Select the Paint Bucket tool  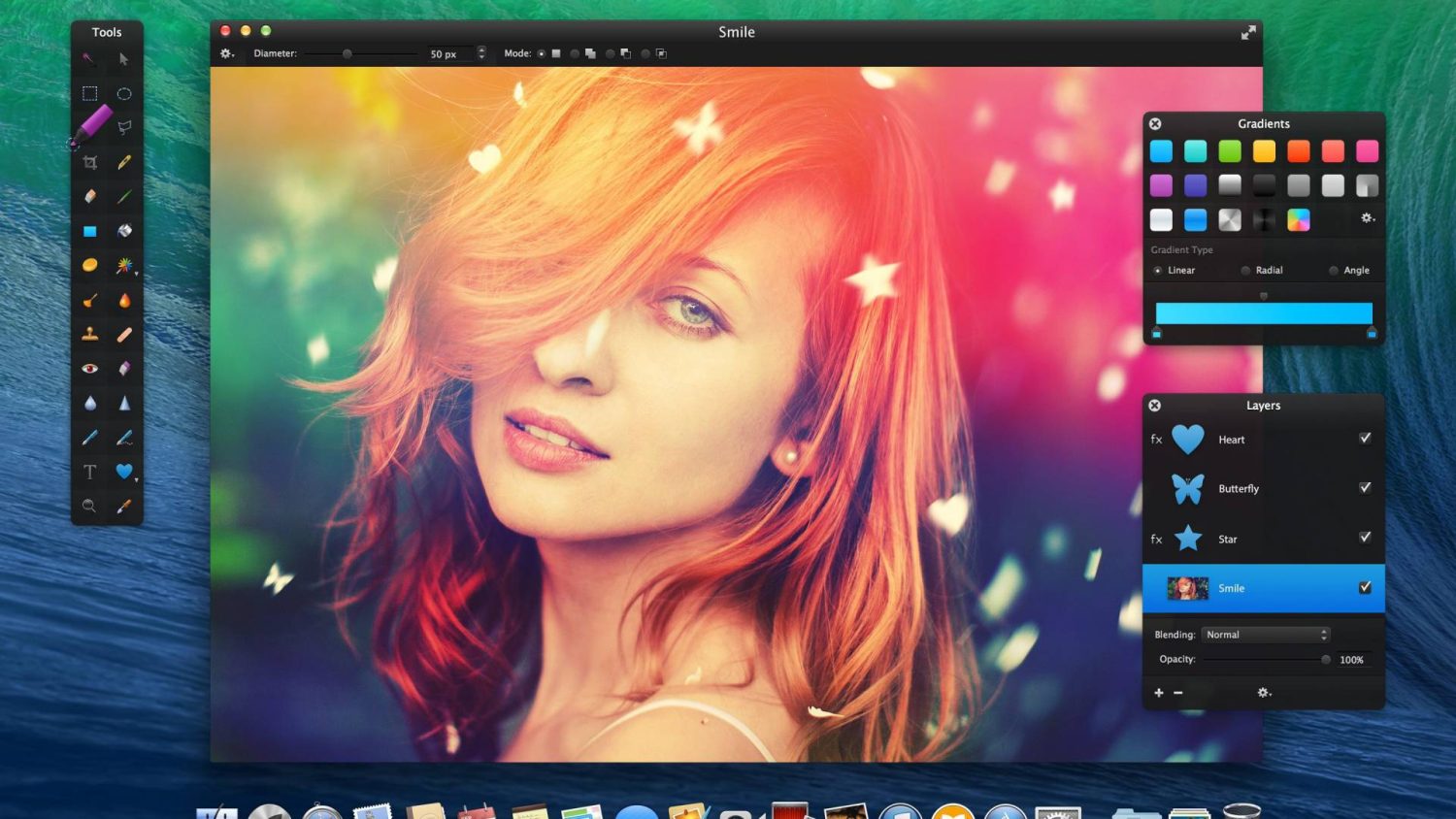(124, 231)
